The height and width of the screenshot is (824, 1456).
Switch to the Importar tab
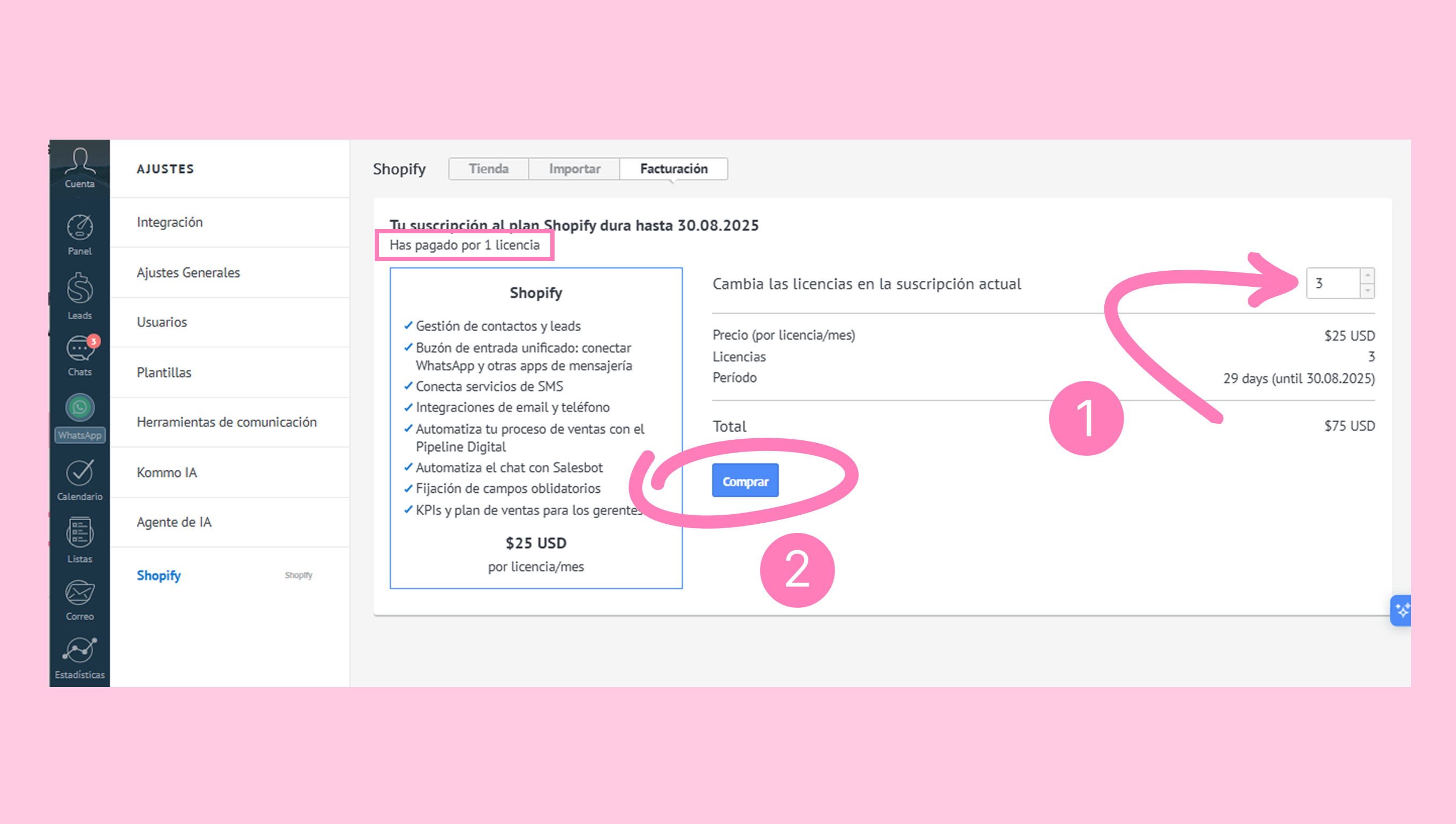pyautogui.click(x=574, y=169)
